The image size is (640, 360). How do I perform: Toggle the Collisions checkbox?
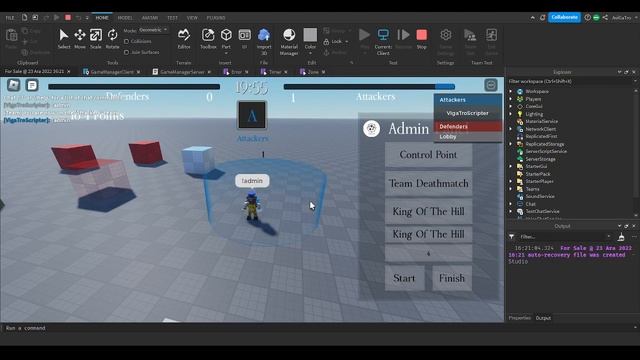(x=126, y=41)
